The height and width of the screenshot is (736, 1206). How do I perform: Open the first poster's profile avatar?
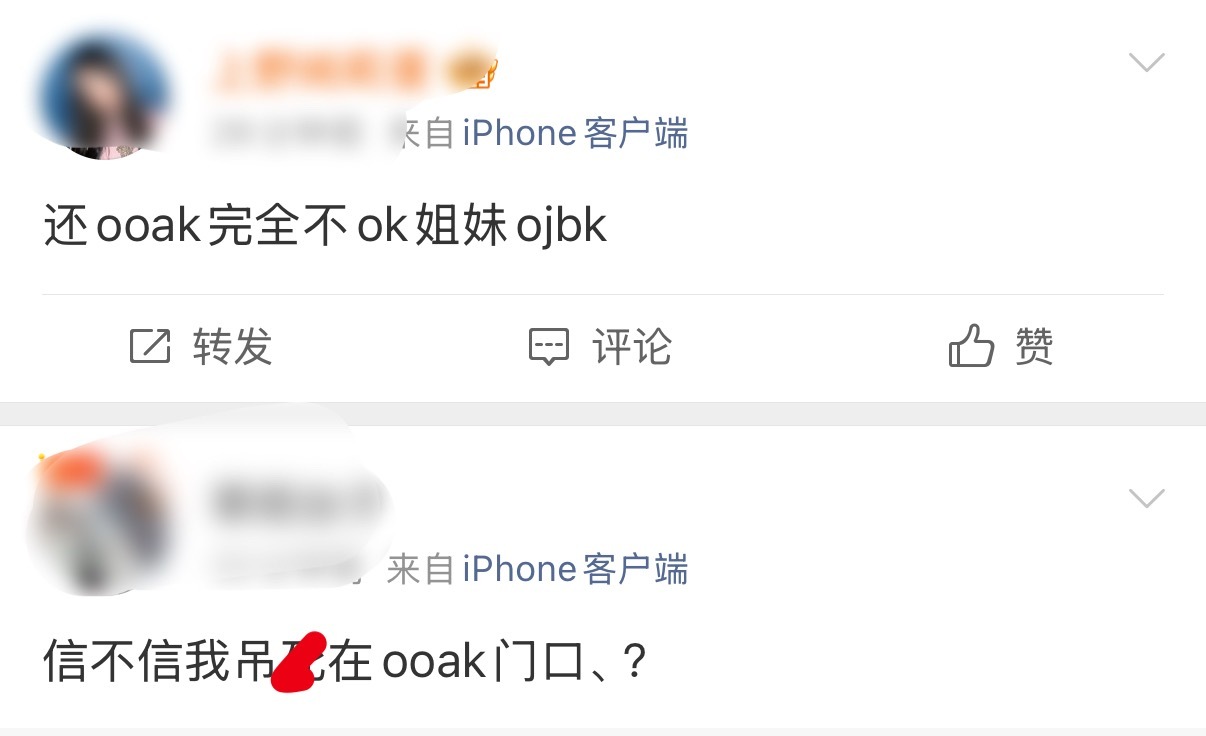coord(102,97)
